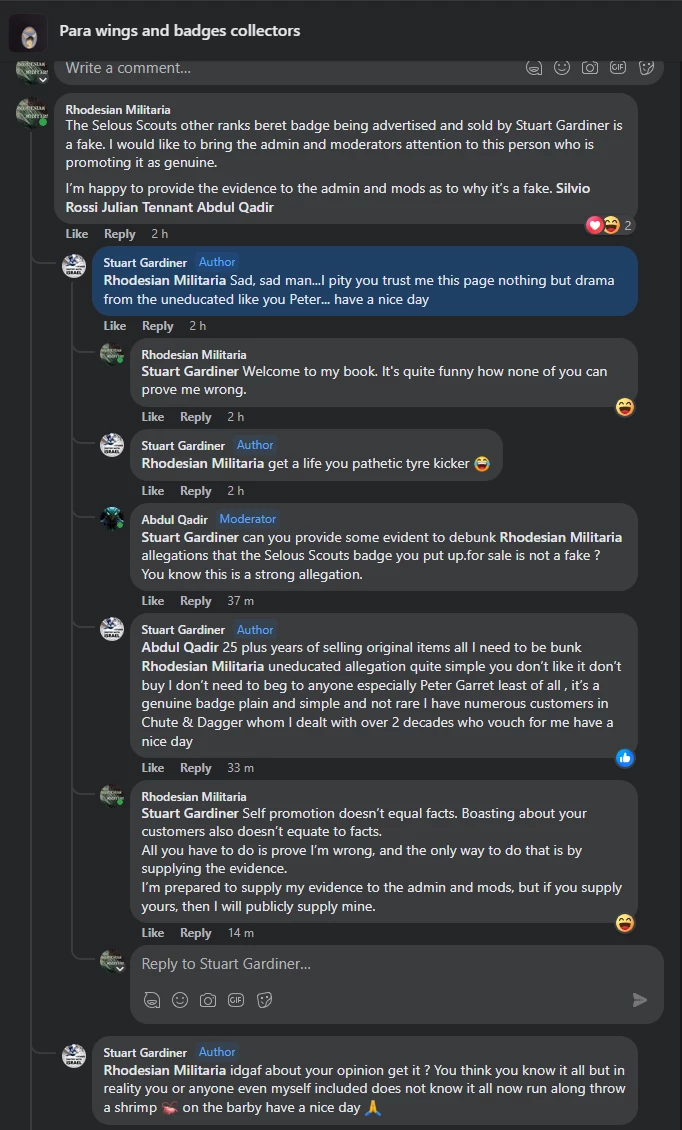The height and width of the screenshot is (1130, 682).
Task: Open GIF picker in the Stuart Gardiner reply box
Action: 236,1000
